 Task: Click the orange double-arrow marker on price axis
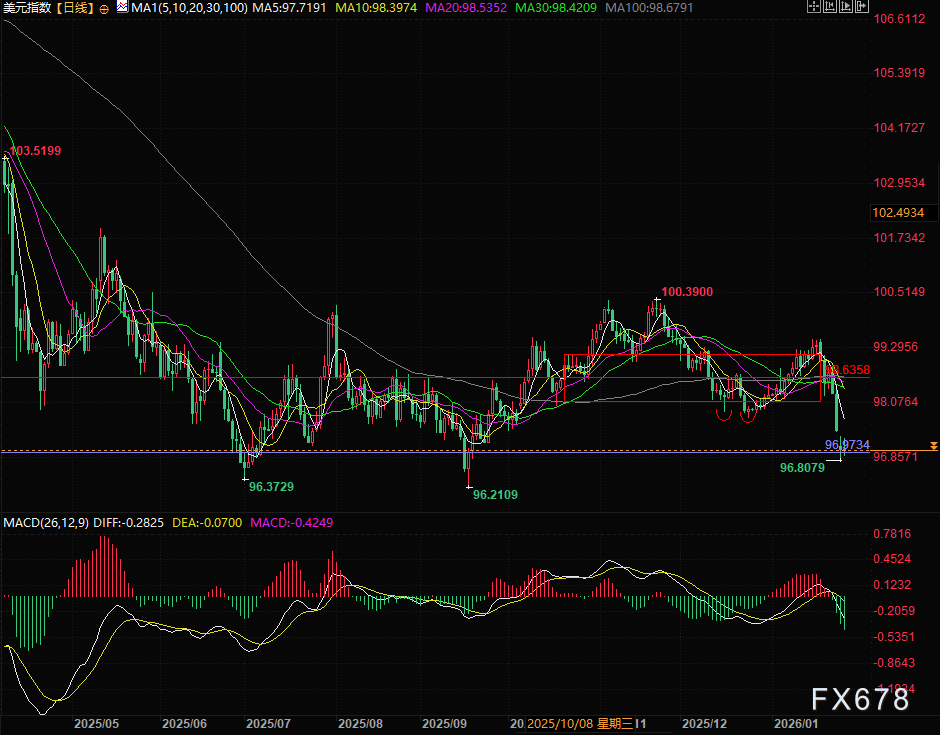click(932, 444)
